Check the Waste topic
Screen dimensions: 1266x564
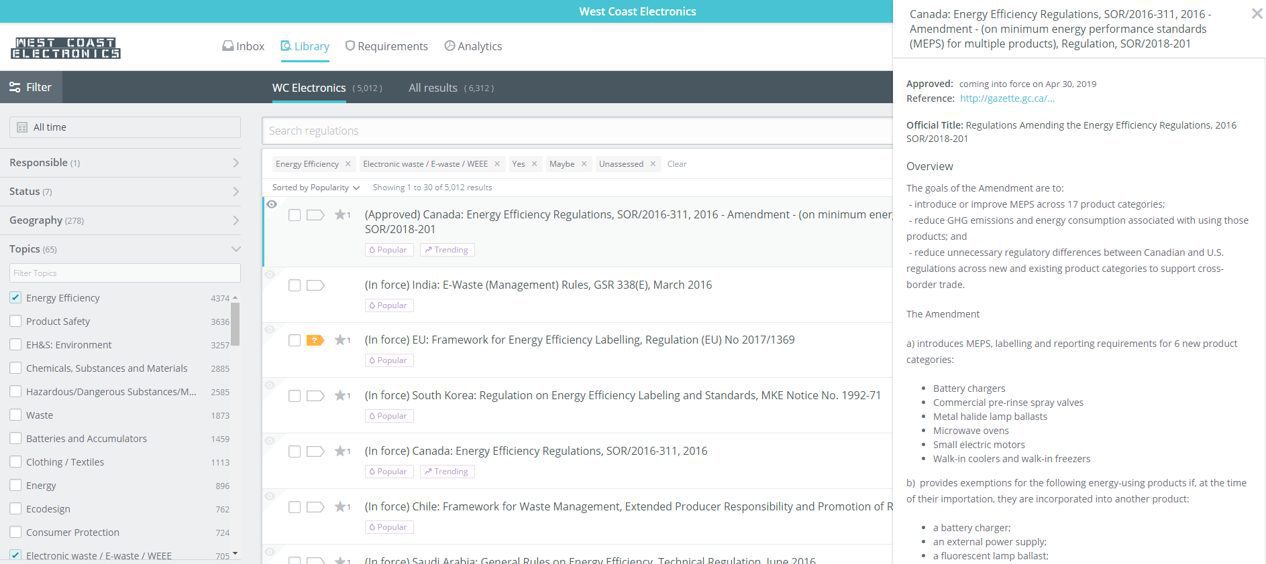[x=15, y=415]
